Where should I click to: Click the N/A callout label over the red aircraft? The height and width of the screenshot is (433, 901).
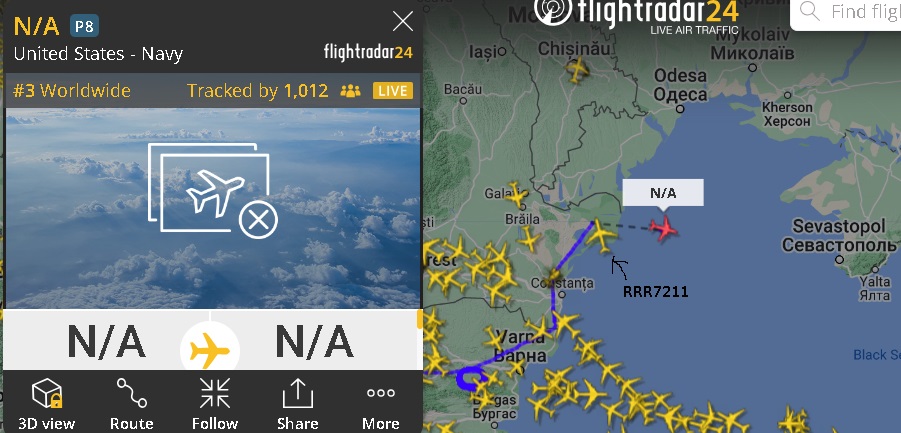663,193
